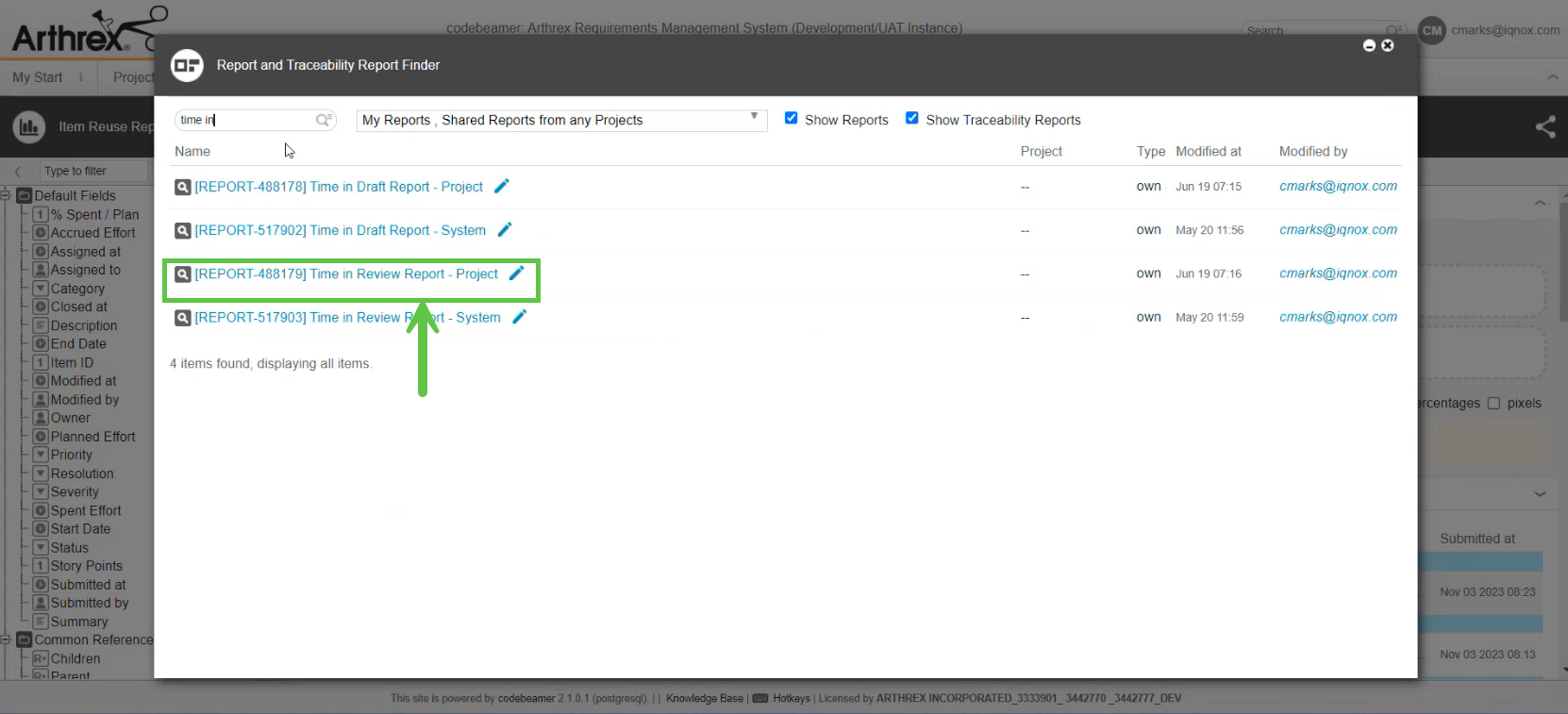Open the My Start menu
This screenshot has height=714, width=1568.
click(38, 77)
